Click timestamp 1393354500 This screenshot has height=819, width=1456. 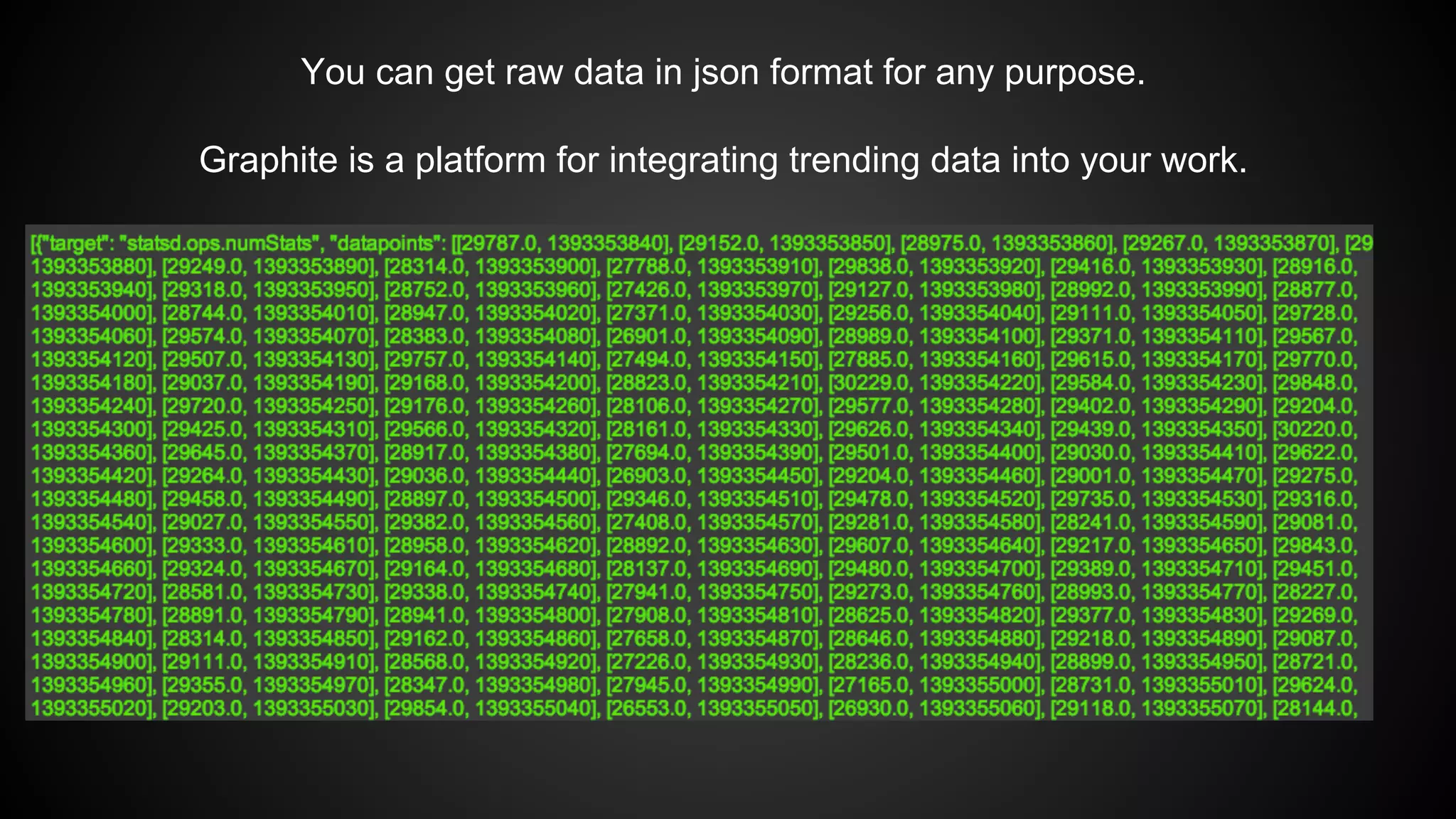point(535,500)
